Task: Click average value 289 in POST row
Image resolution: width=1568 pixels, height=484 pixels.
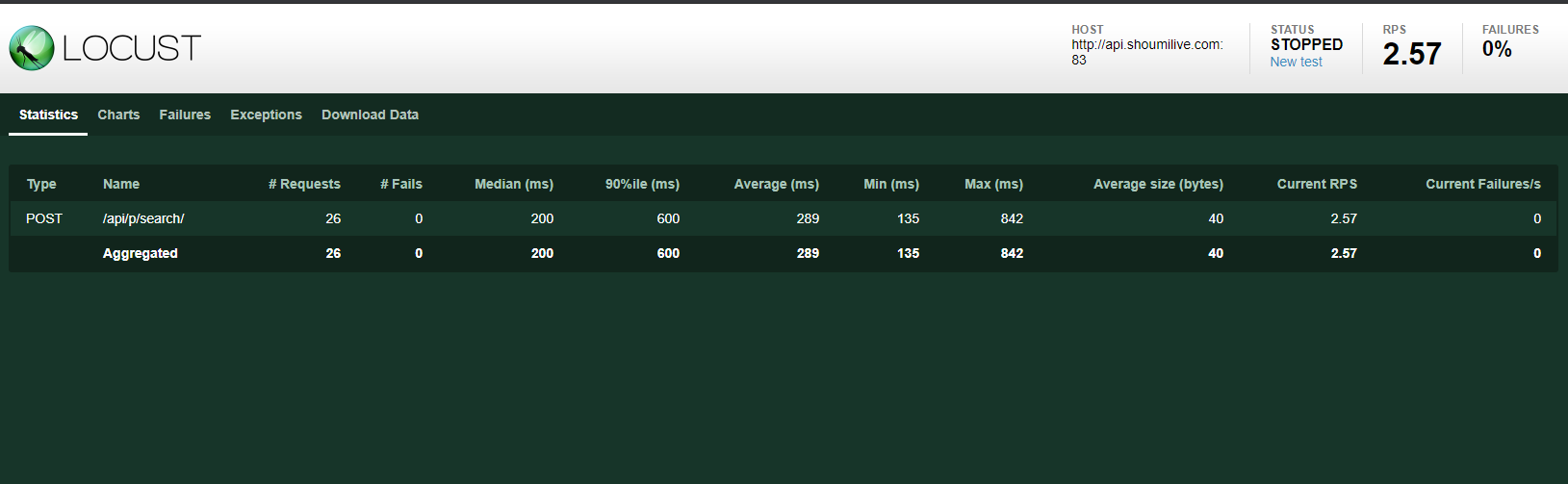Action: (x=808, y=218)
